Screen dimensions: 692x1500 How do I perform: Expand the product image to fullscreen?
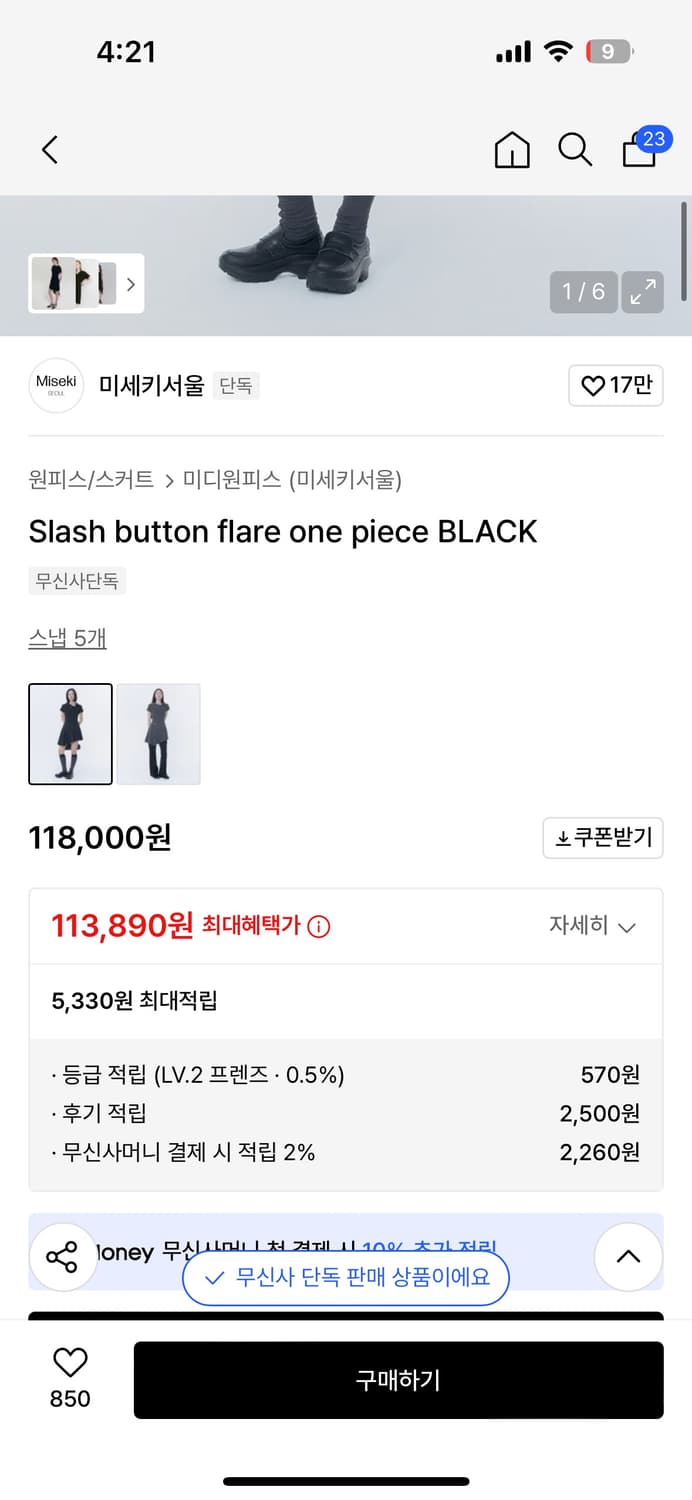642,292
